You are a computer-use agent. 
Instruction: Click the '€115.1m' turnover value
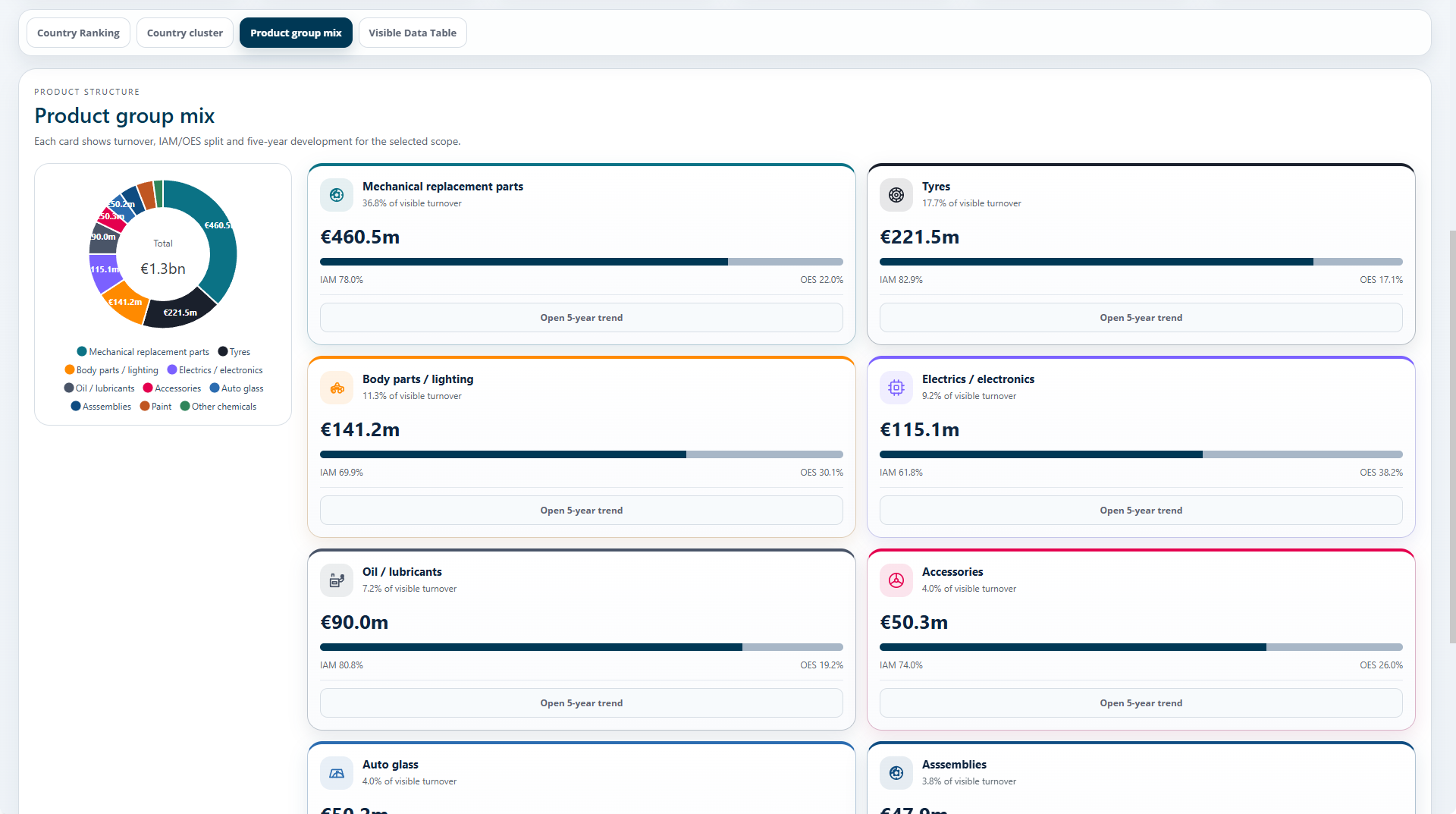(919, 429)
